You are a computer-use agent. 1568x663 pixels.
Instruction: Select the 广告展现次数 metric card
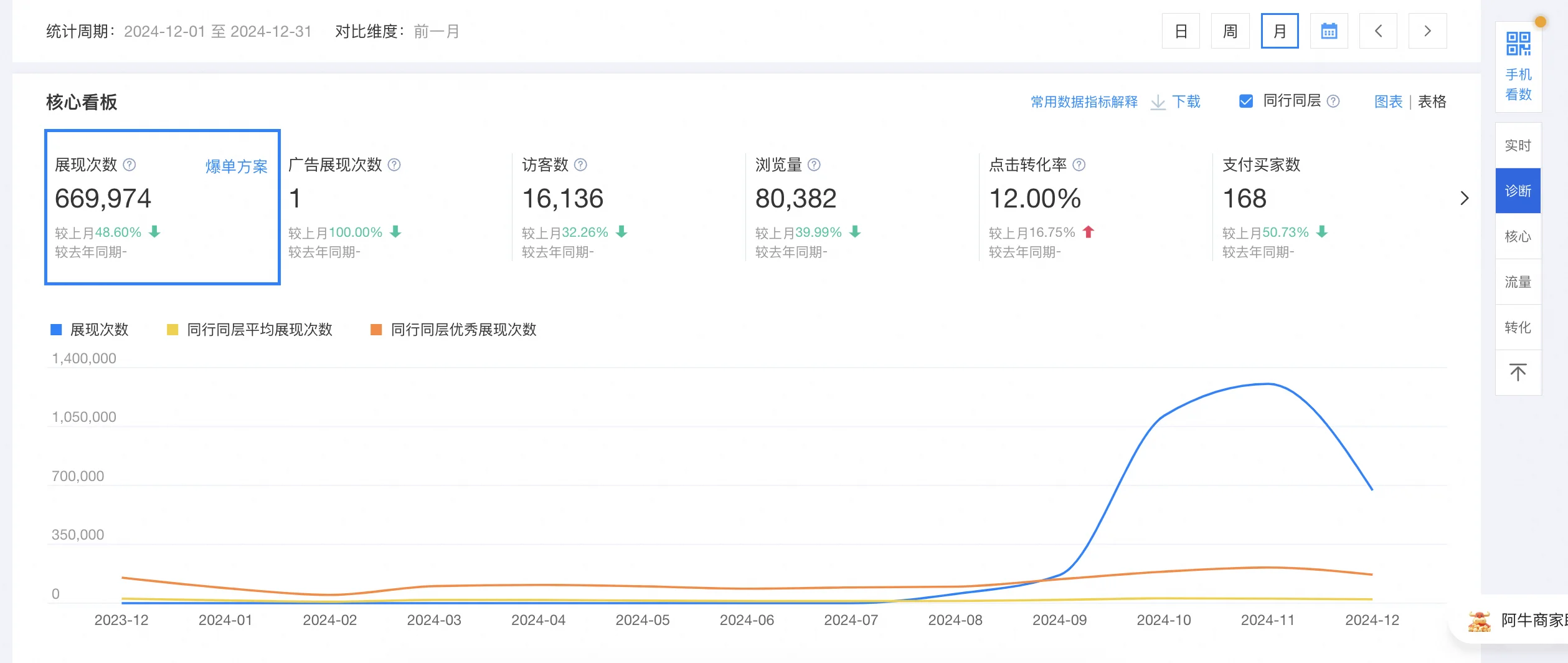395,207
